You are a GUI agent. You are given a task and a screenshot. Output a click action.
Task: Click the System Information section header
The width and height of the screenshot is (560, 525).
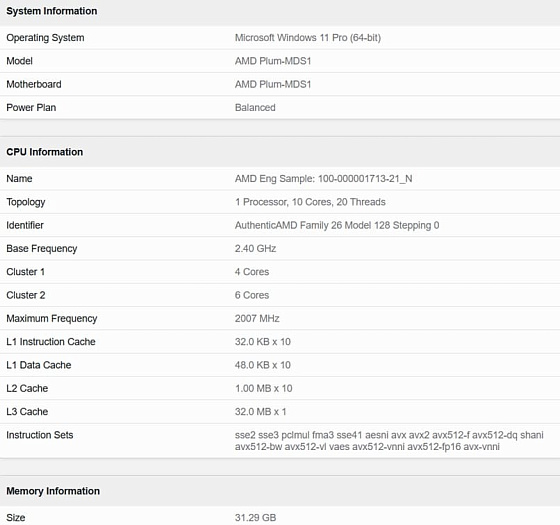click(x=52, y=11)
